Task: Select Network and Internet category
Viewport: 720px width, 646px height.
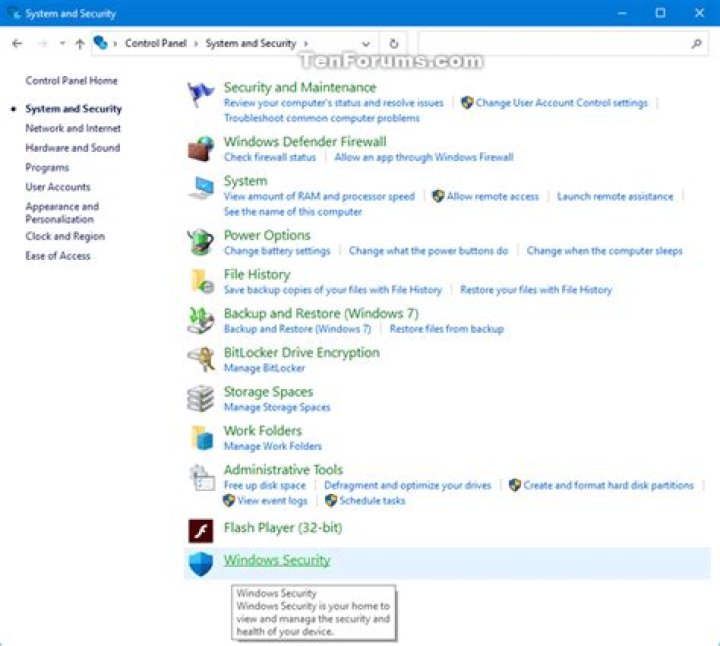Action: pyautogui.click(x=73, y=128)
